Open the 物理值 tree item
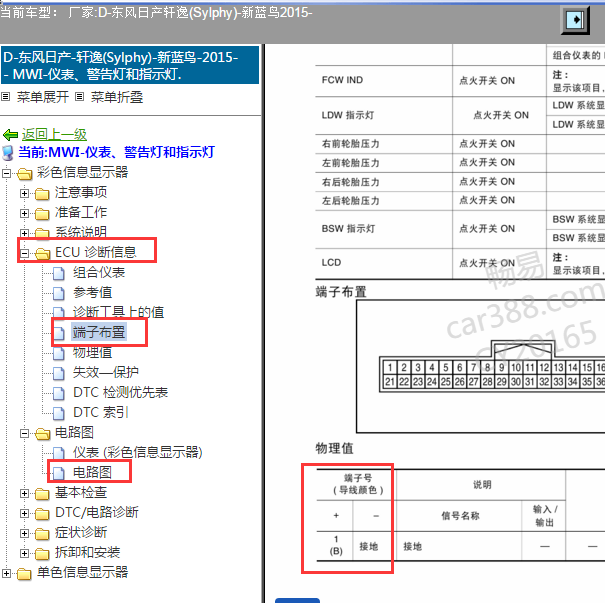Image resolution: width=605 pixels, height=603 pixels. click(93, 352)
